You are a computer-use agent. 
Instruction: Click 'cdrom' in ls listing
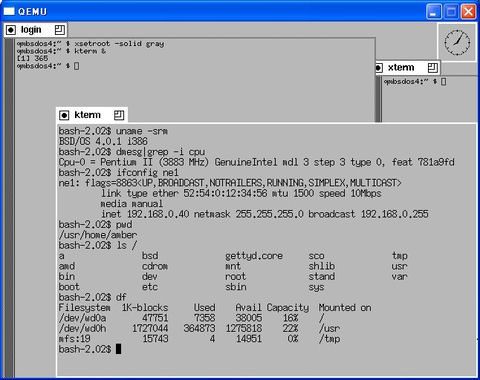click(x=155, y=266)
